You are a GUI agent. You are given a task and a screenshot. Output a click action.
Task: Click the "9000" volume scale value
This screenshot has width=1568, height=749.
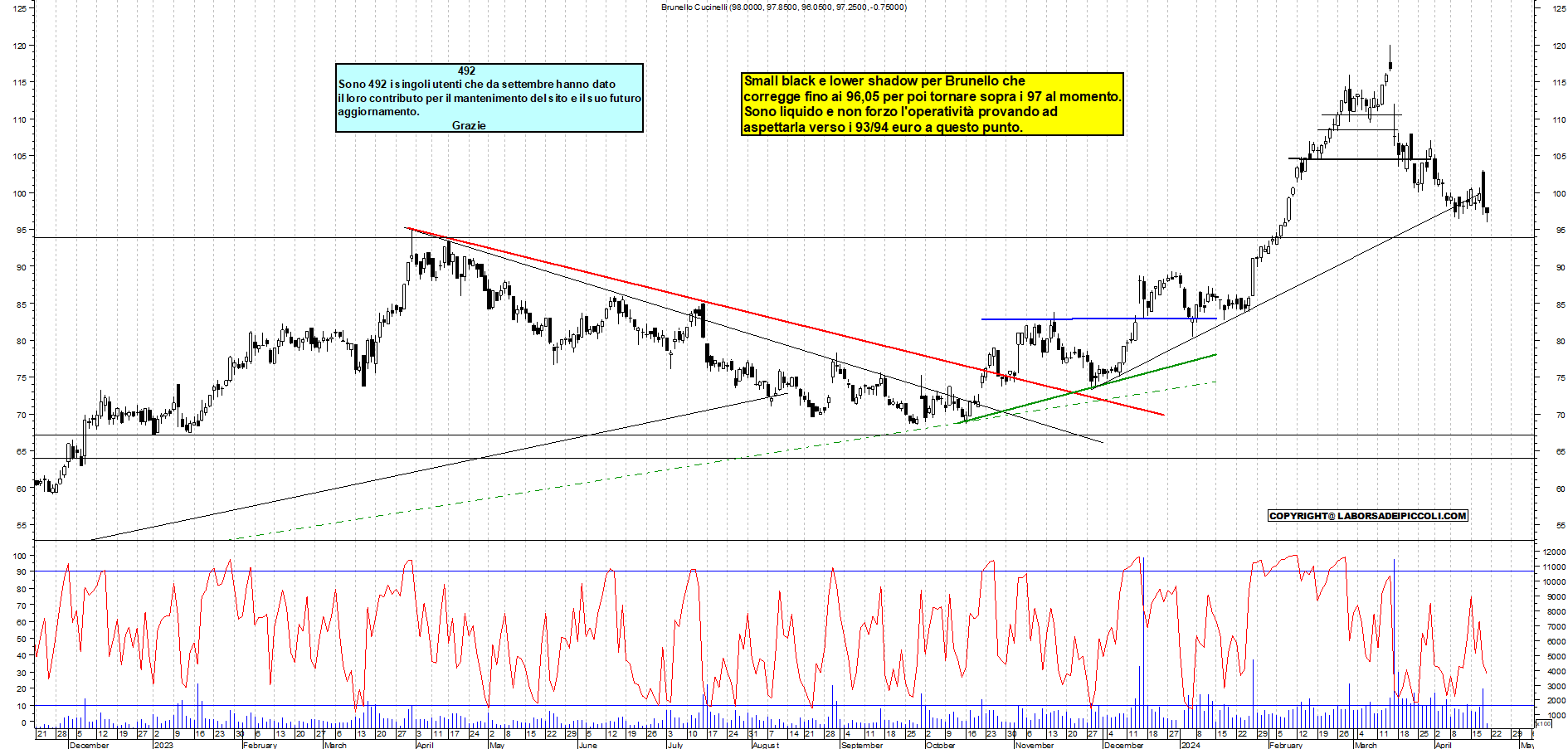tap(1556, 597)
